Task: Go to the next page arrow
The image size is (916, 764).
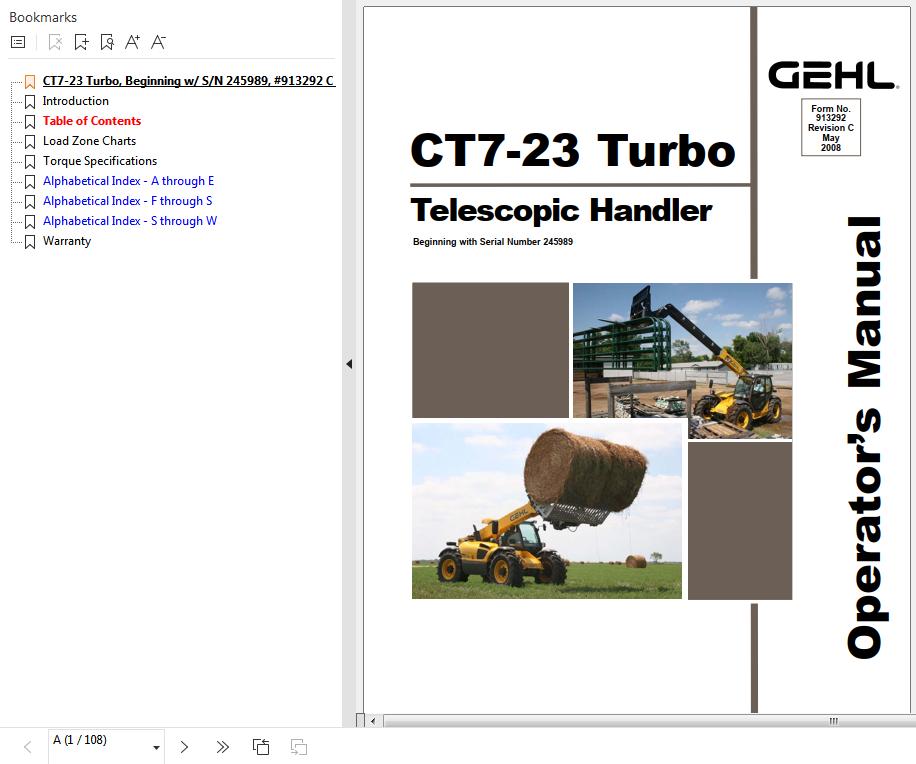Action: coord(184,747)
